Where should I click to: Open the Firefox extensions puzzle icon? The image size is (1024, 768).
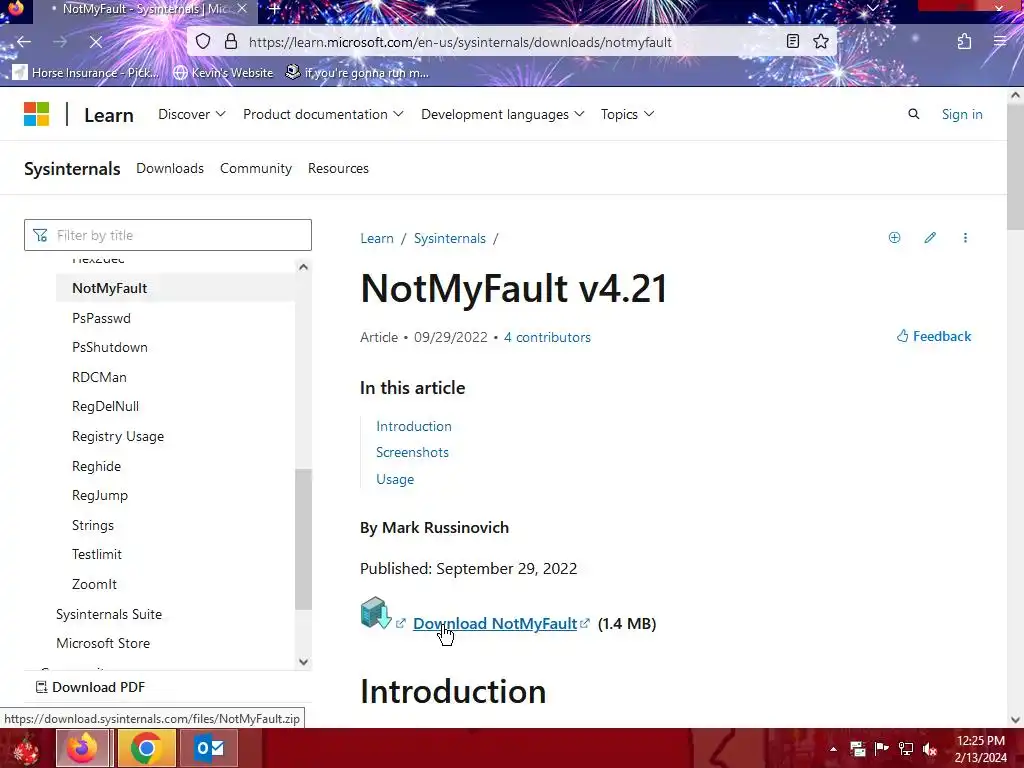point(965,42)
